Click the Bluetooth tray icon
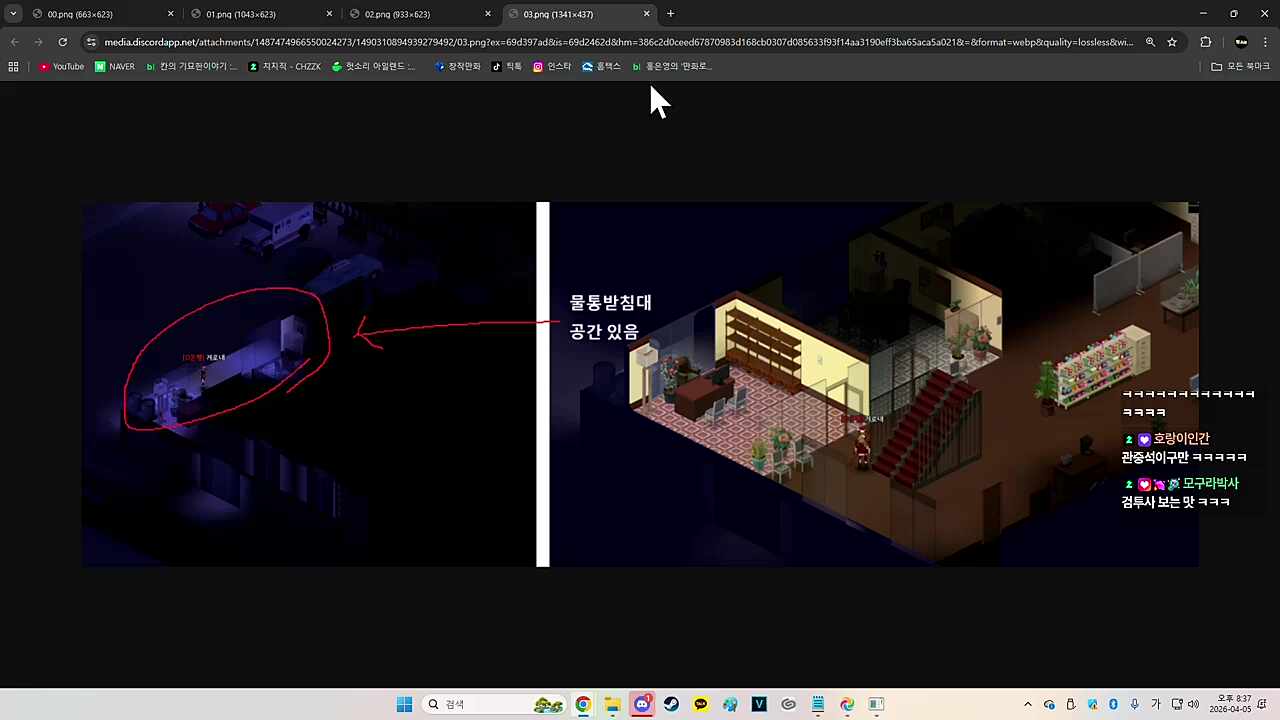 tap(1113, 704)
